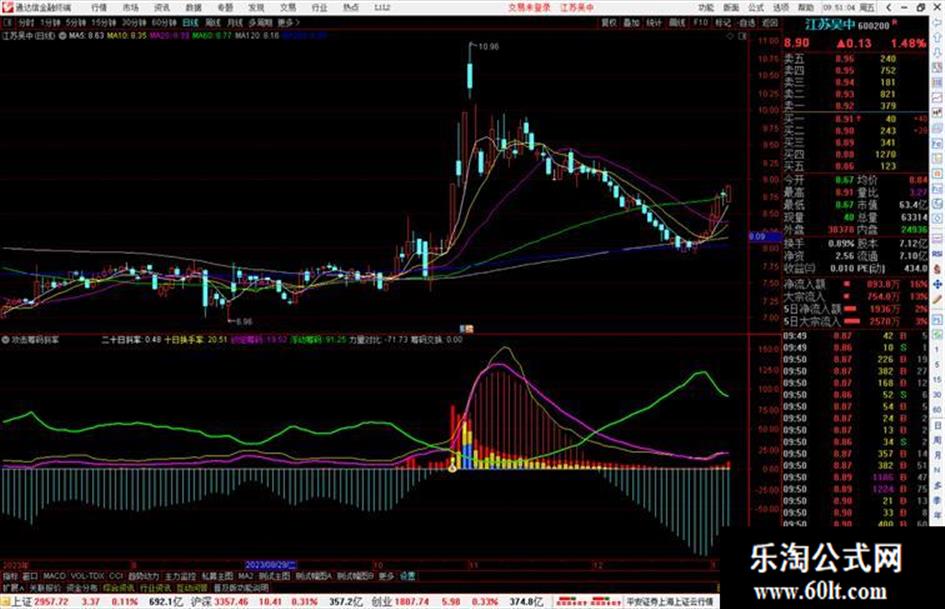945x609 pixels.
Task: Open the 画线 drawing tools
Action: (x=677, y=22)
